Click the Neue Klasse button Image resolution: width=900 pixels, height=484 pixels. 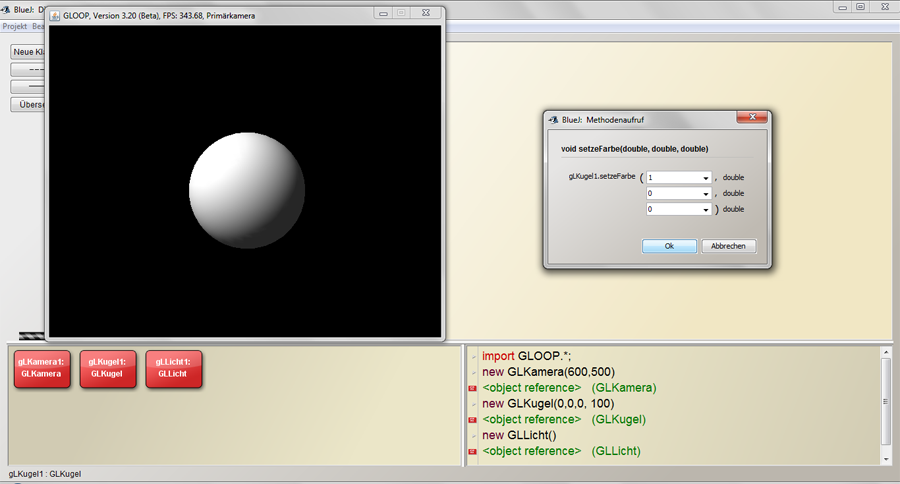click(28, 51)
